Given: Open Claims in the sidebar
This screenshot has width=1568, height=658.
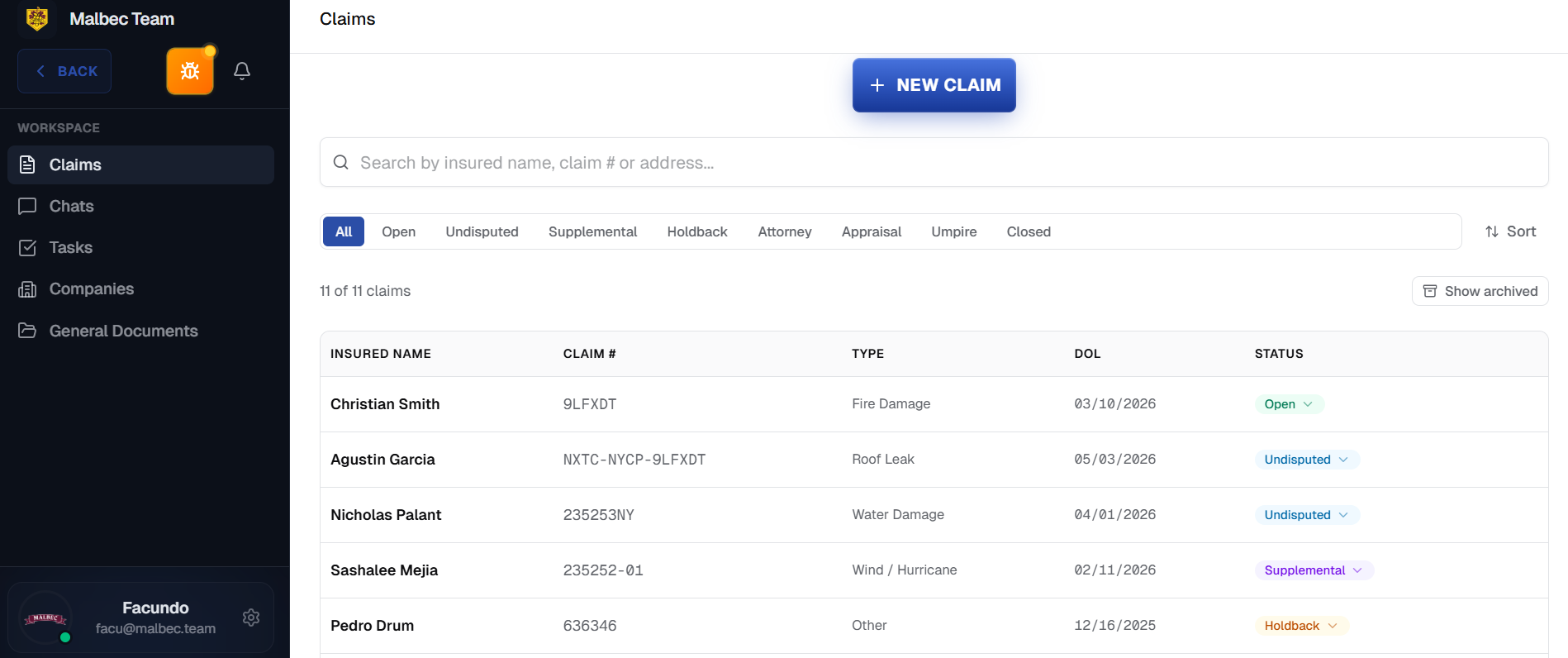Looking at the screenshot, I should pyautogui.click(x=140, y=164).
